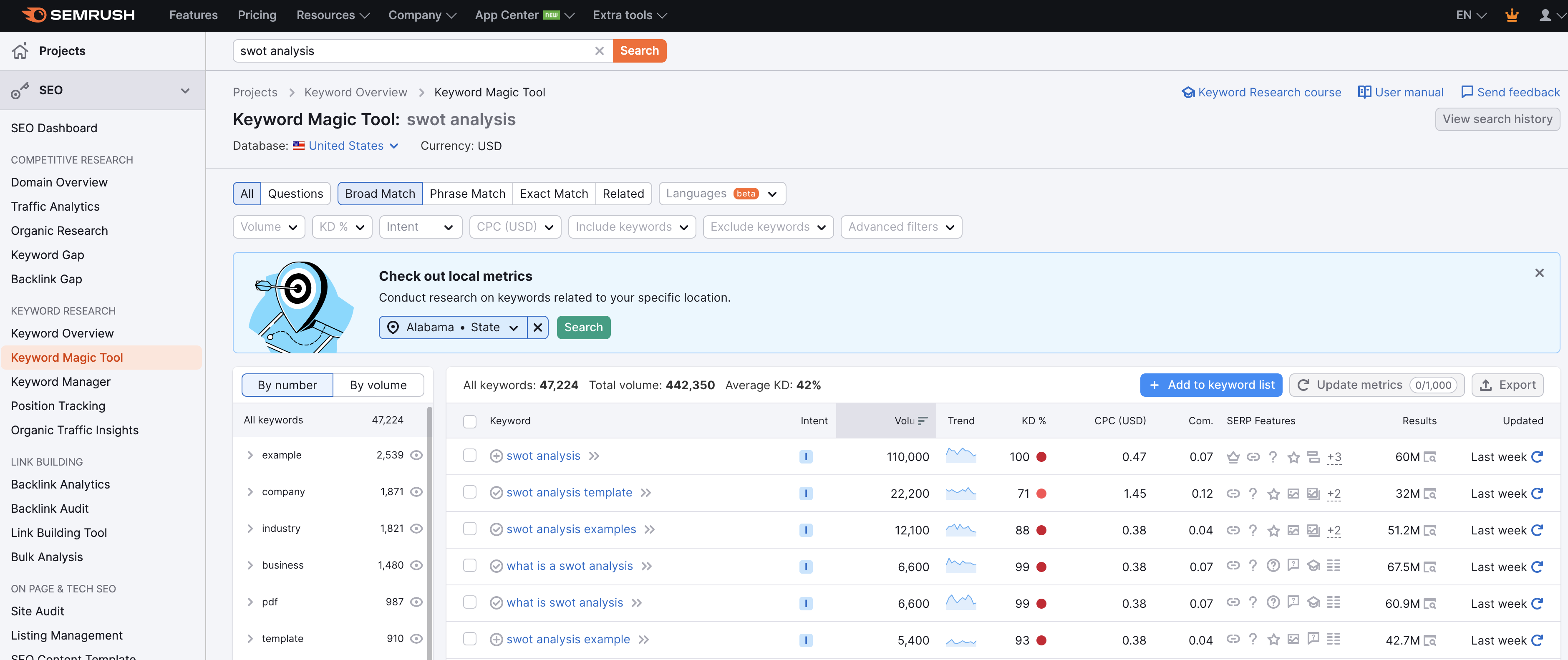
Task: Check the swot analysis examples checkbox
Action: (469, 529)
